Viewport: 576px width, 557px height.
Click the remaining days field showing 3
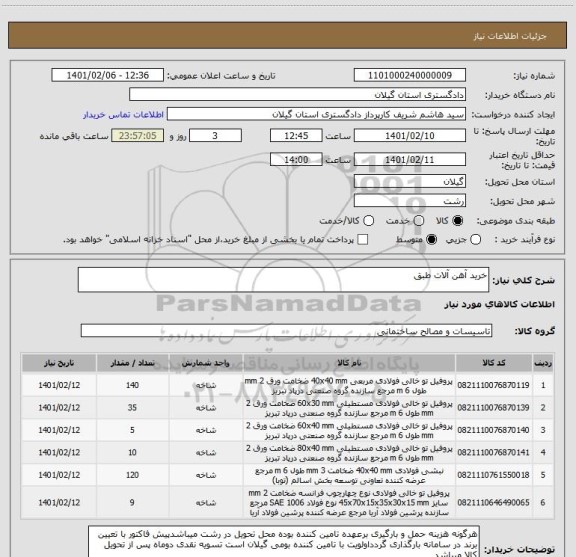(215, 136)
